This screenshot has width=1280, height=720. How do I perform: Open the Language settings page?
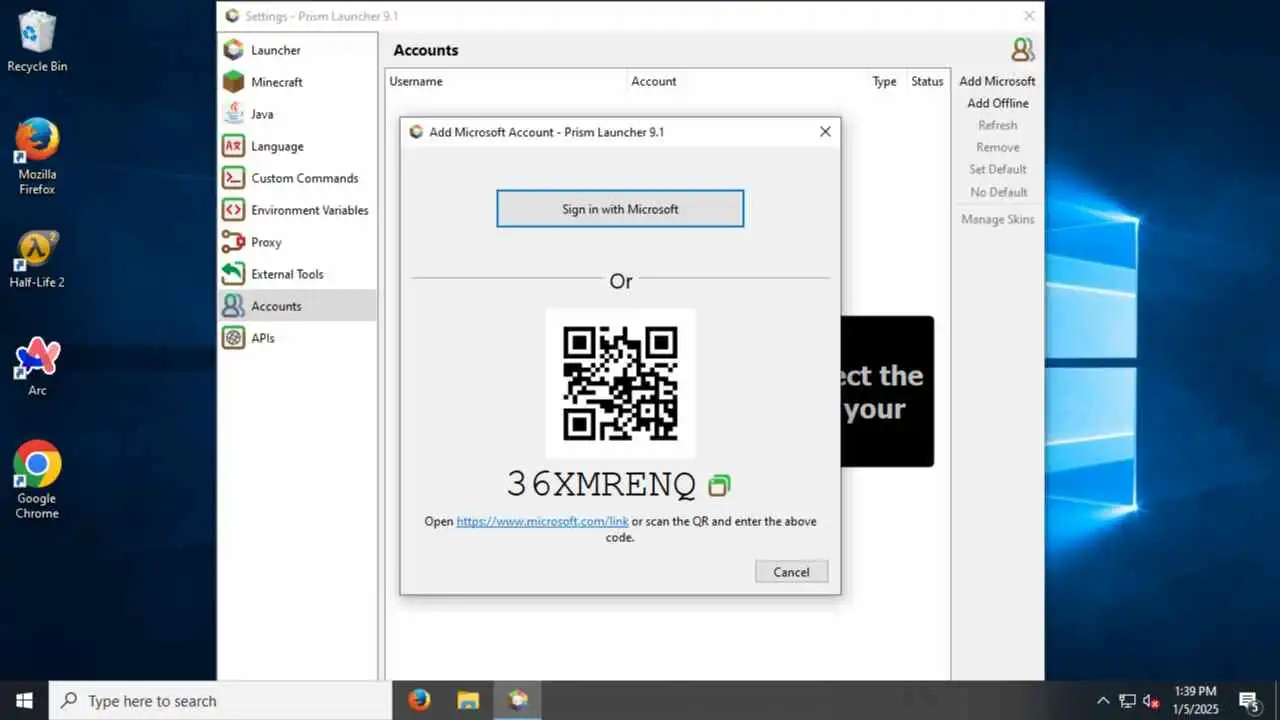tap(298, 146)
